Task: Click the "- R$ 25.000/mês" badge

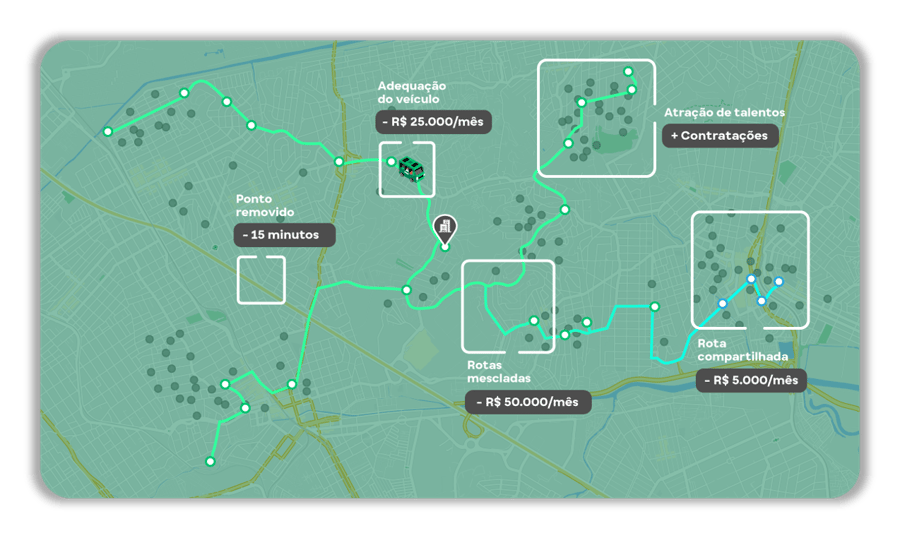Action: pyautogui.click(x=434, y=122)
